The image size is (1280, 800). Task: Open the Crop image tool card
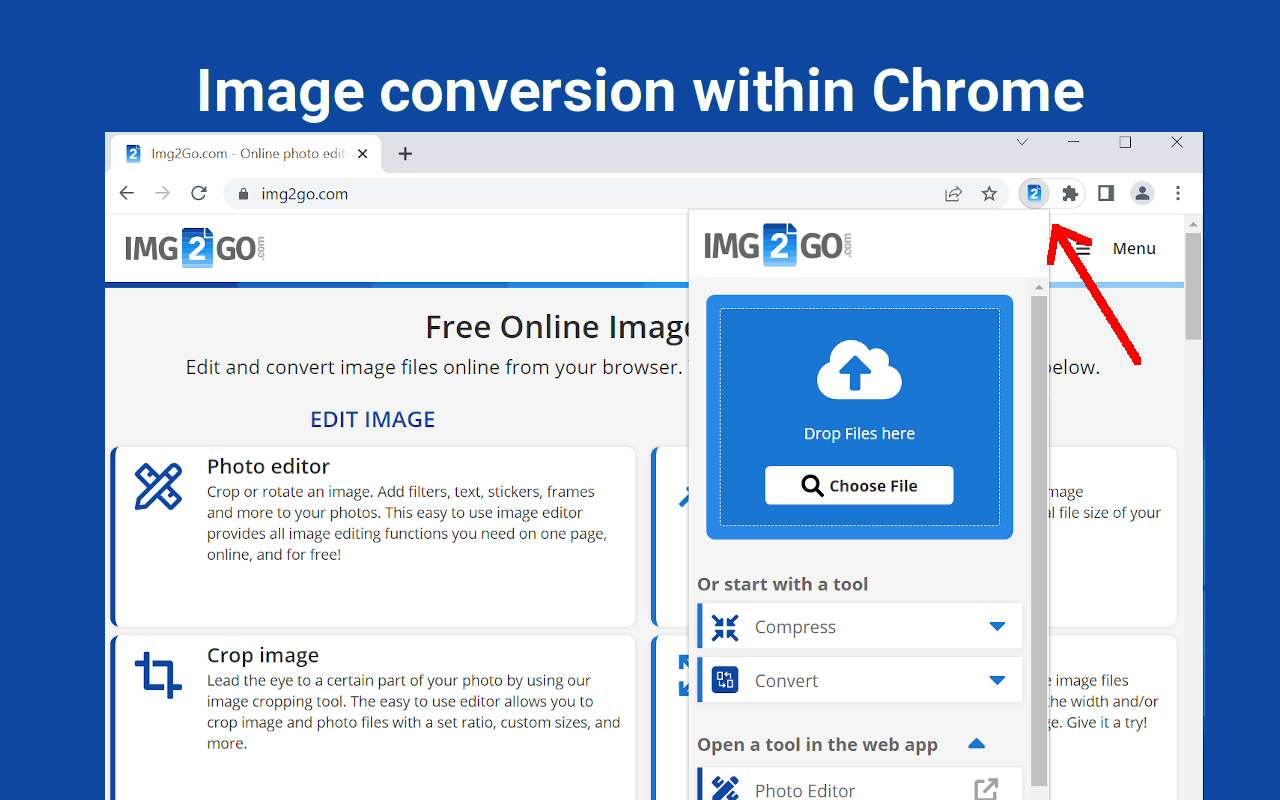(x=374, y=718)
